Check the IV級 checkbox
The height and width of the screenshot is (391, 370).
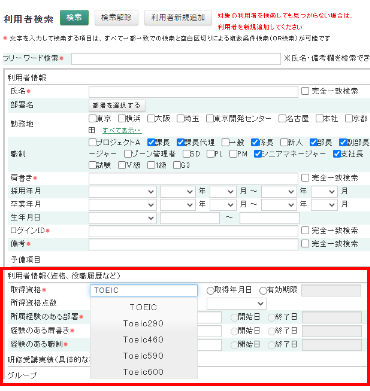[x=122, y=165]
